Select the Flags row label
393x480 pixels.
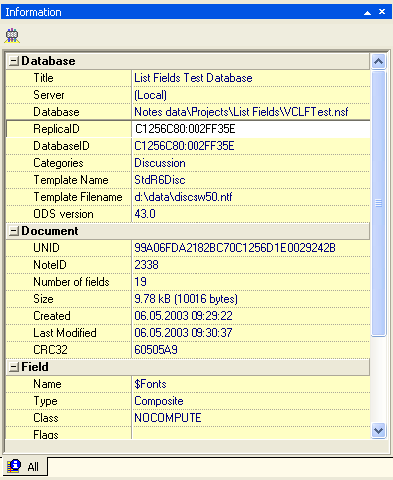point(46,434)
